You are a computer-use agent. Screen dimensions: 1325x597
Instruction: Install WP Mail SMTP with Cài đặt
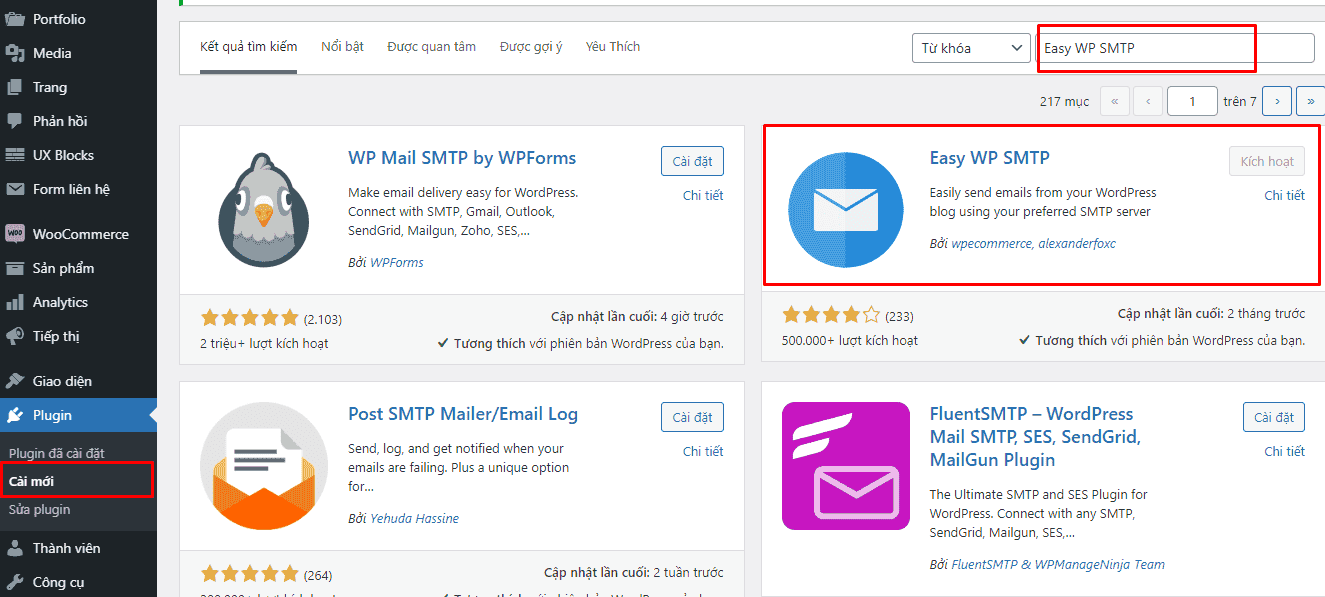[692, 161]
